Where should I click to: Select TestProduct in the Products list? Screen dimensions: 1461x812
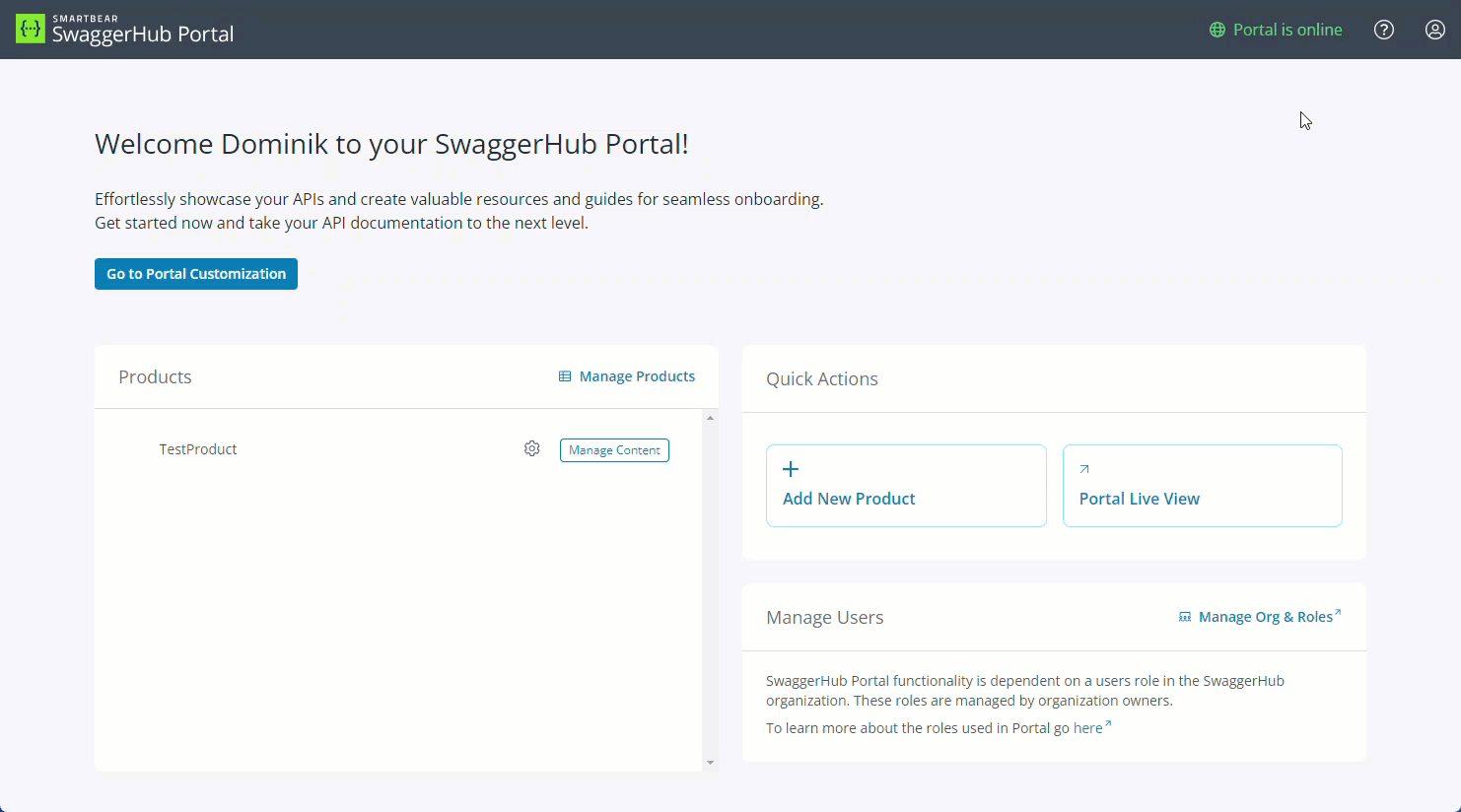pyautogui.click(x=197, y=448)
